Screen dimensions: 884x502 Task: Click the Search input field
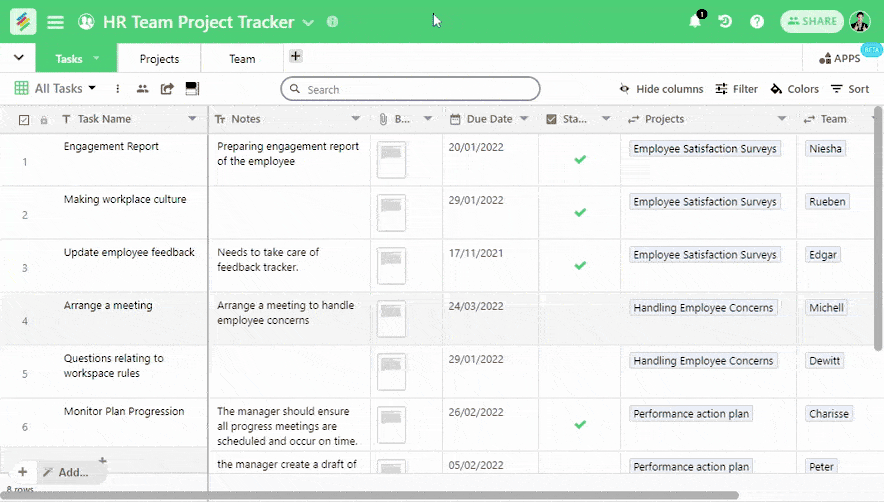tap(410, 89)
